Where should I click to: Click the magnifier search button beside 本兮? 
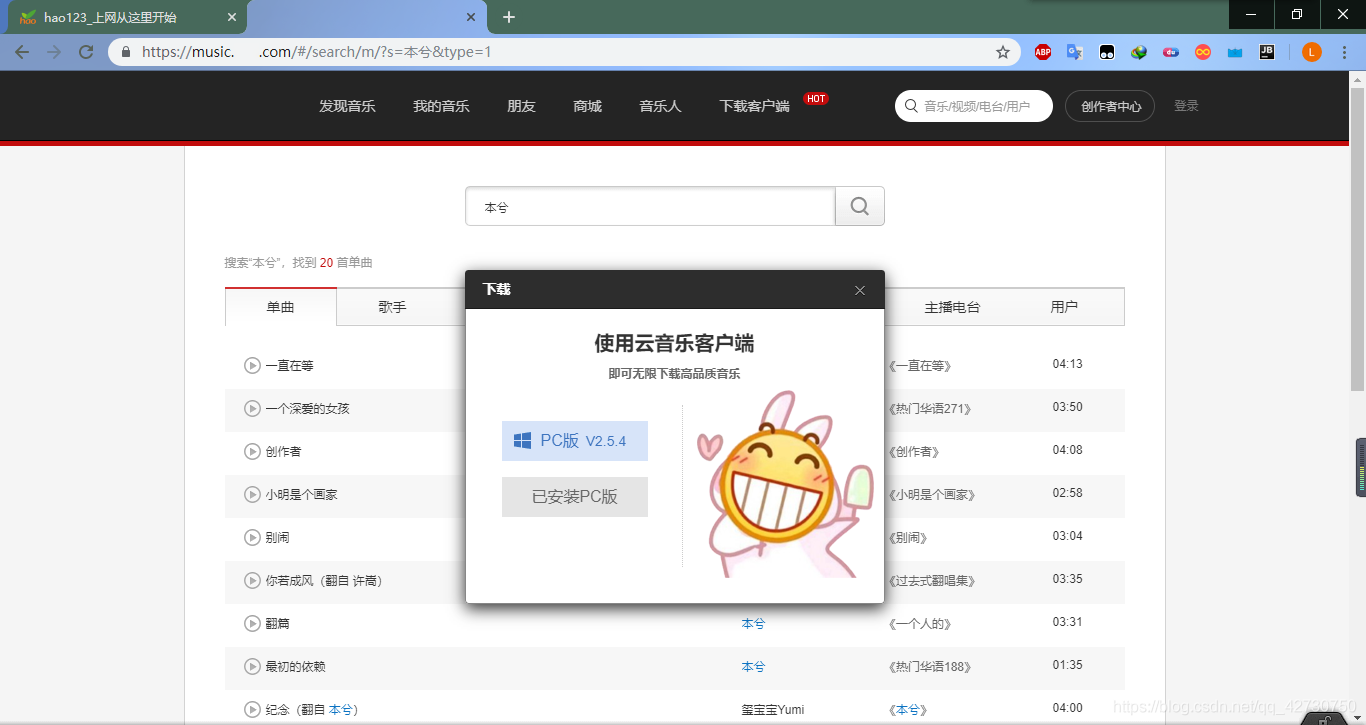pos(859,206)
